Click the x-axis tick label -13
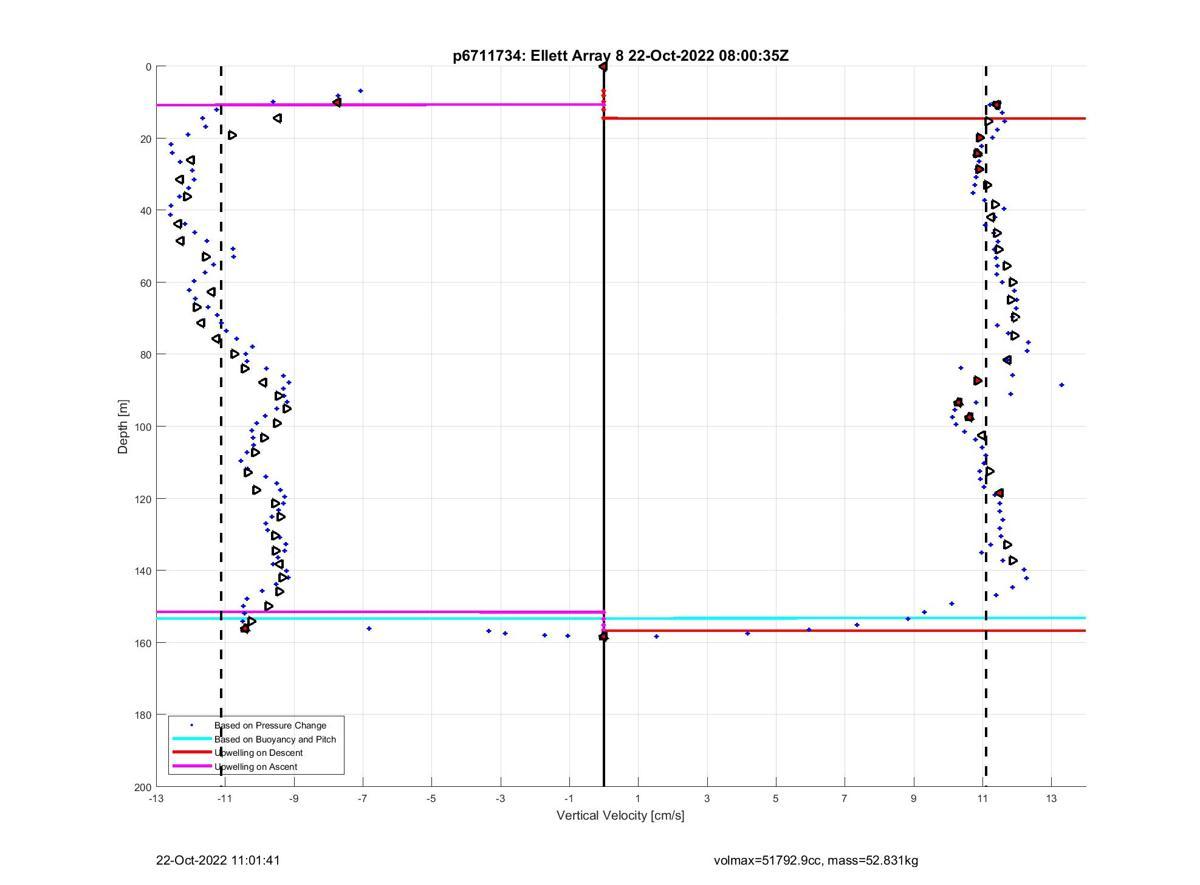 156,799
